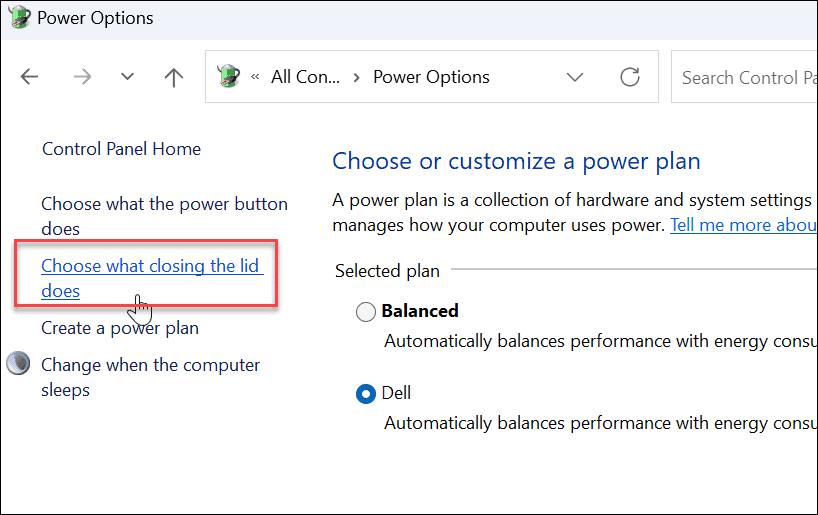Select the Balanced power plan
The image size is (818, 515).
pos(366,312)
